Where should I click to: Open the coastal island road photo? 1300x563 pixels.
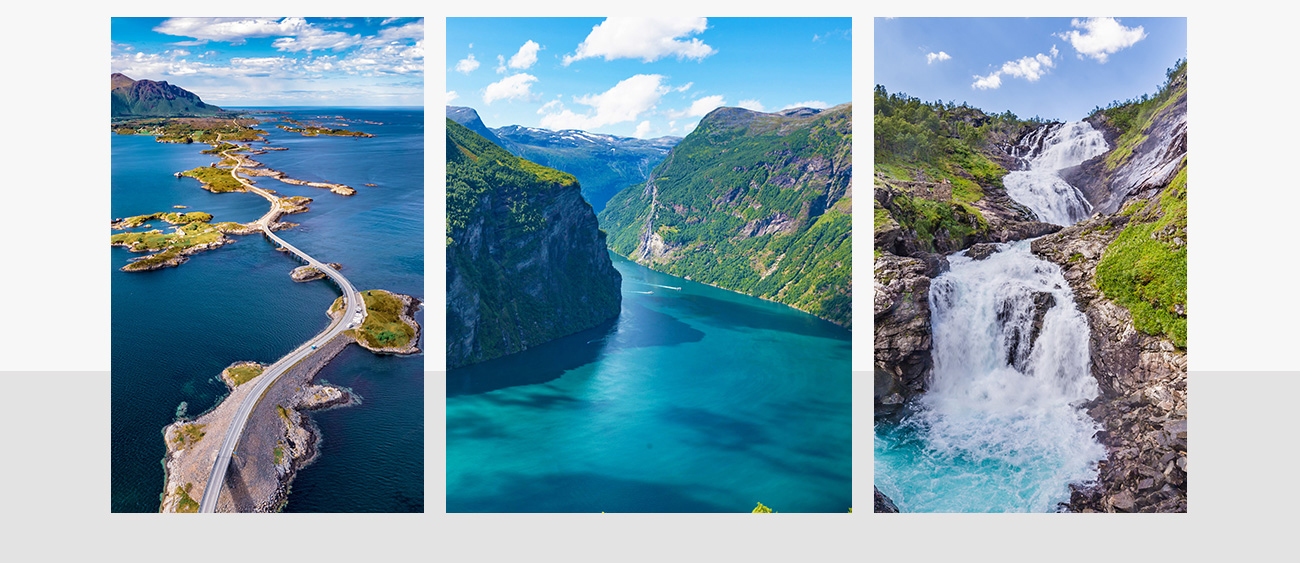click(x=267, y=265)
